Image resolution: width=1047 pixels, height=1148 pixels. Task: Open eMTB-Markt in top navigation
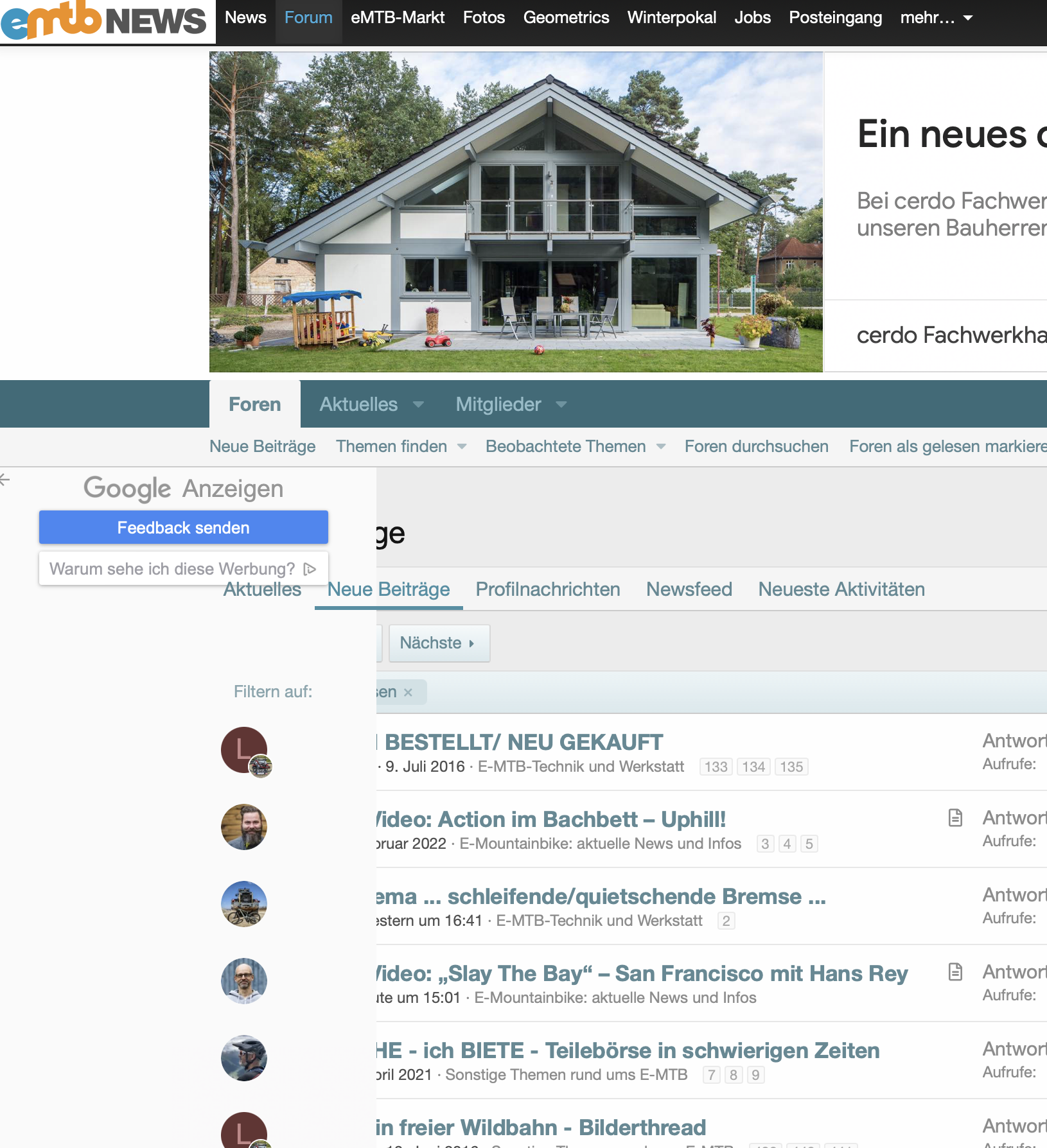(x=398, y=18)
